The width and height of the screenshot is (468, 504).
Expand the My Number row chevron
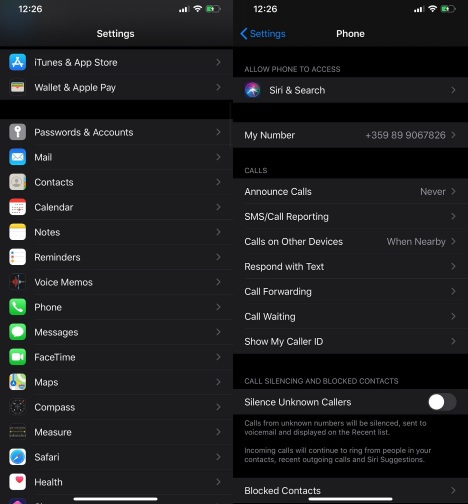click(453, 135)
